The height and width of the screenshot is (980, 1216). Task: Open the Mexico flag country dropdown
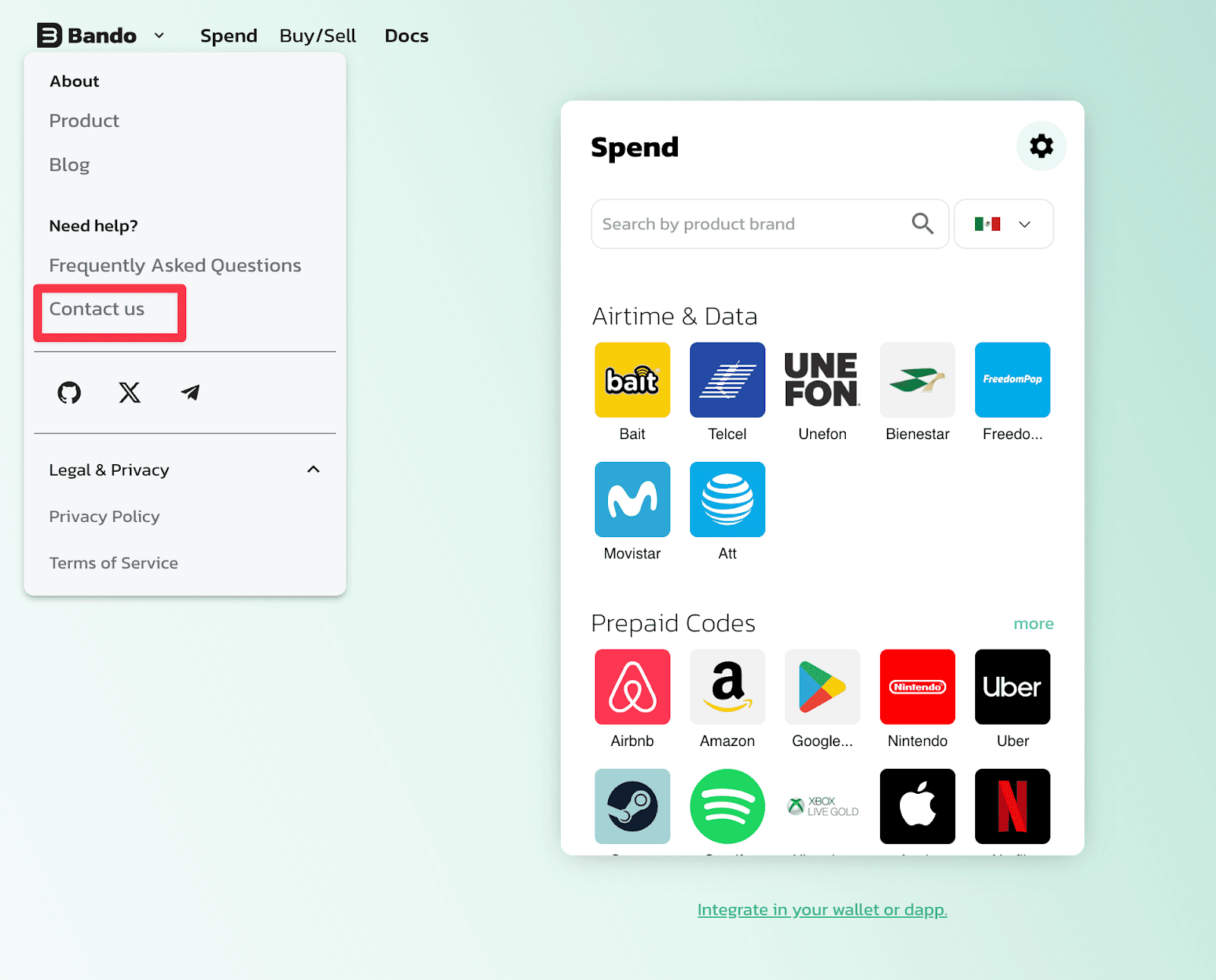[1003, 224]
